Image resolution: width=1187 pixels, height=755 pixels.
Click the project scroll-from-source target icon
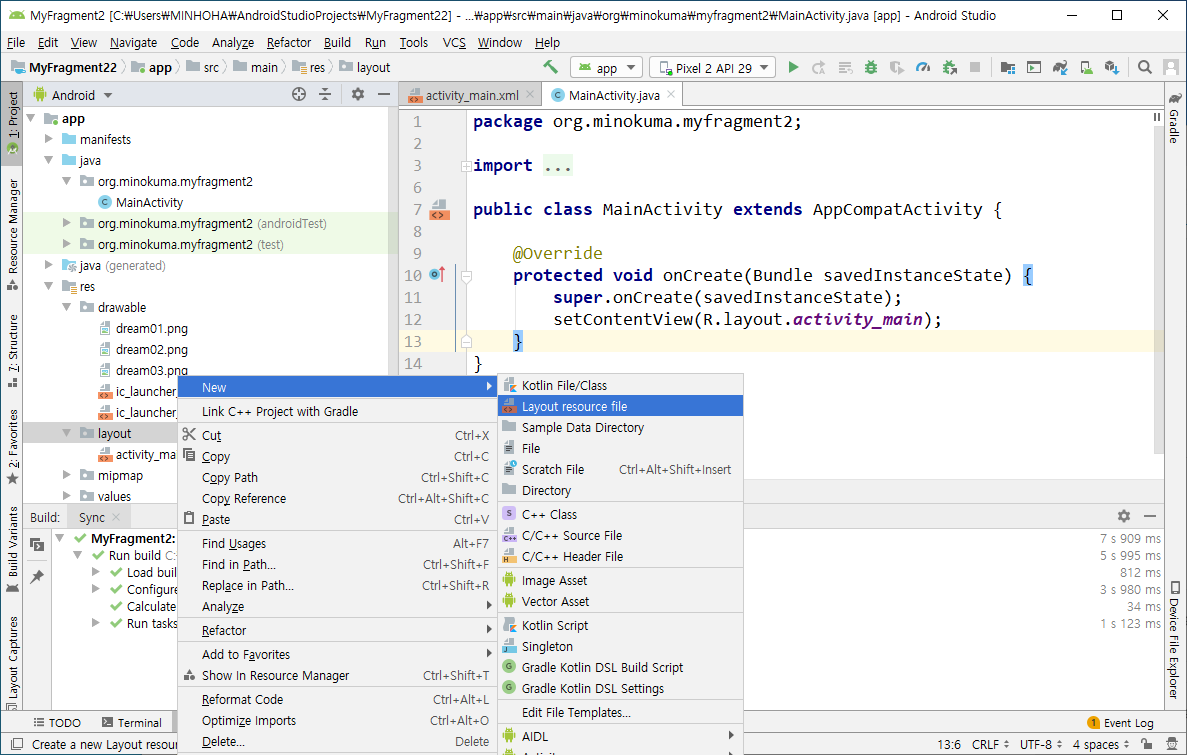point(299,95)
